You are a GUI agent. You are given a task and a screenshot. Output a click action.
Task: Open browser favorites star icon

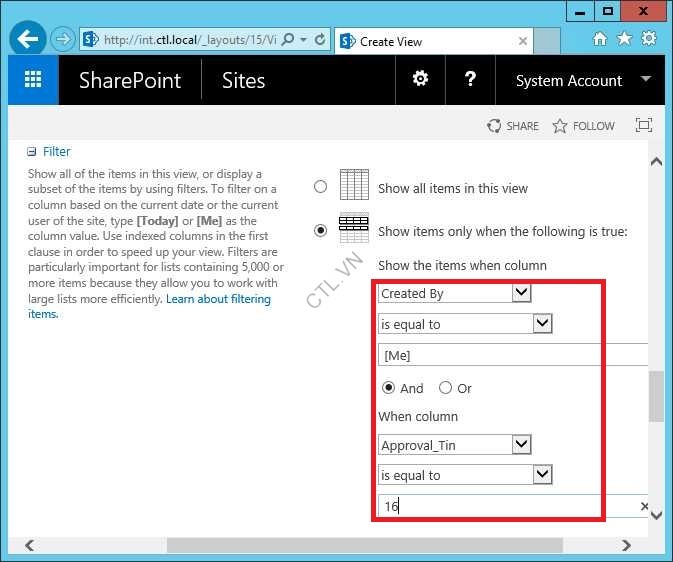pos(624,39)
